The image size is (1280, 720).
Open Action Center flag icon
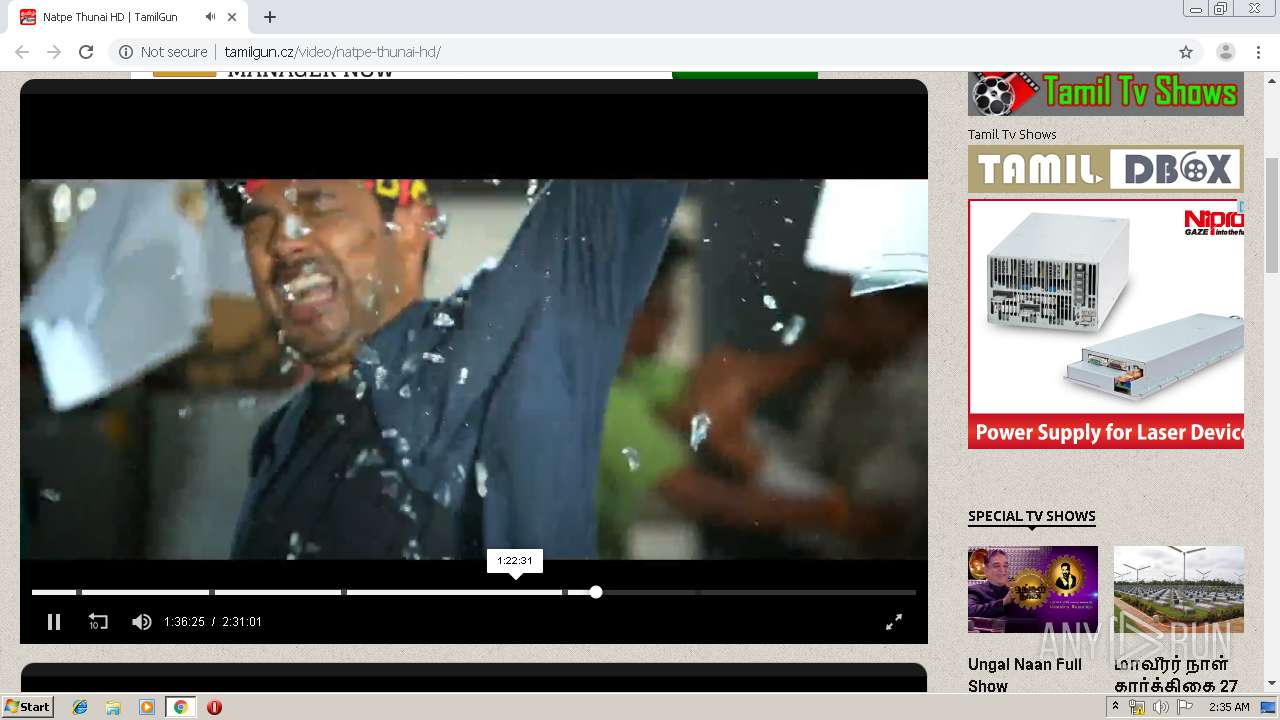(x=1184, y=707)
